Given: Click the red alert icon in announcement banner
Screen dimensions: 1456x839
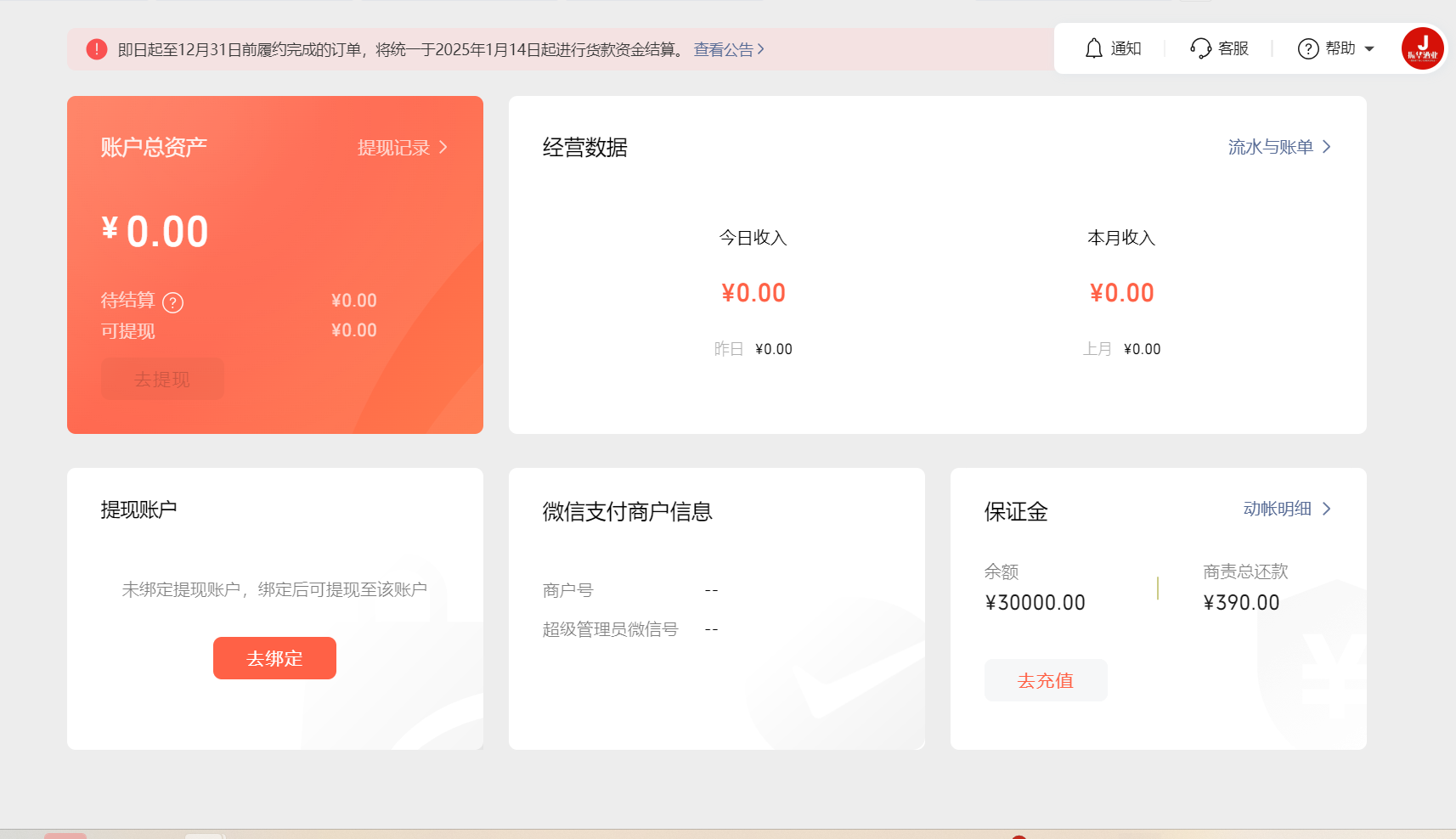Looking at the screenshot, I should 97,49.
